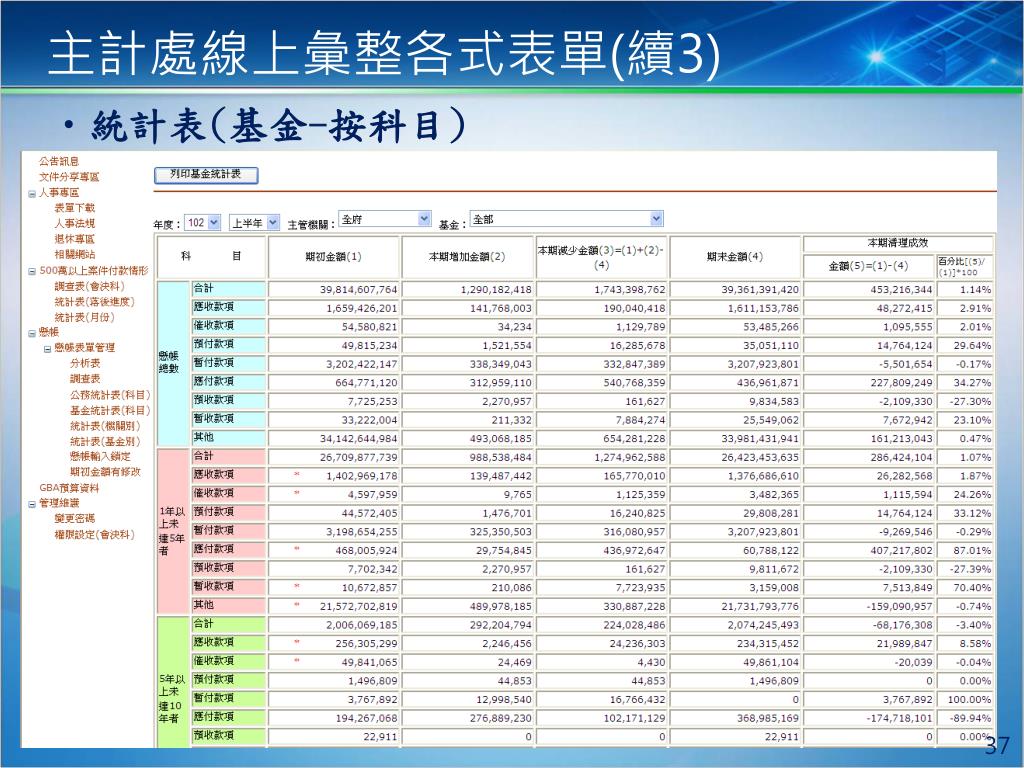Image resolution: width=1024 pixels, height=768 pixels.
Task: Click the 期末金額(4) column header
Action: tap(735, 257)
